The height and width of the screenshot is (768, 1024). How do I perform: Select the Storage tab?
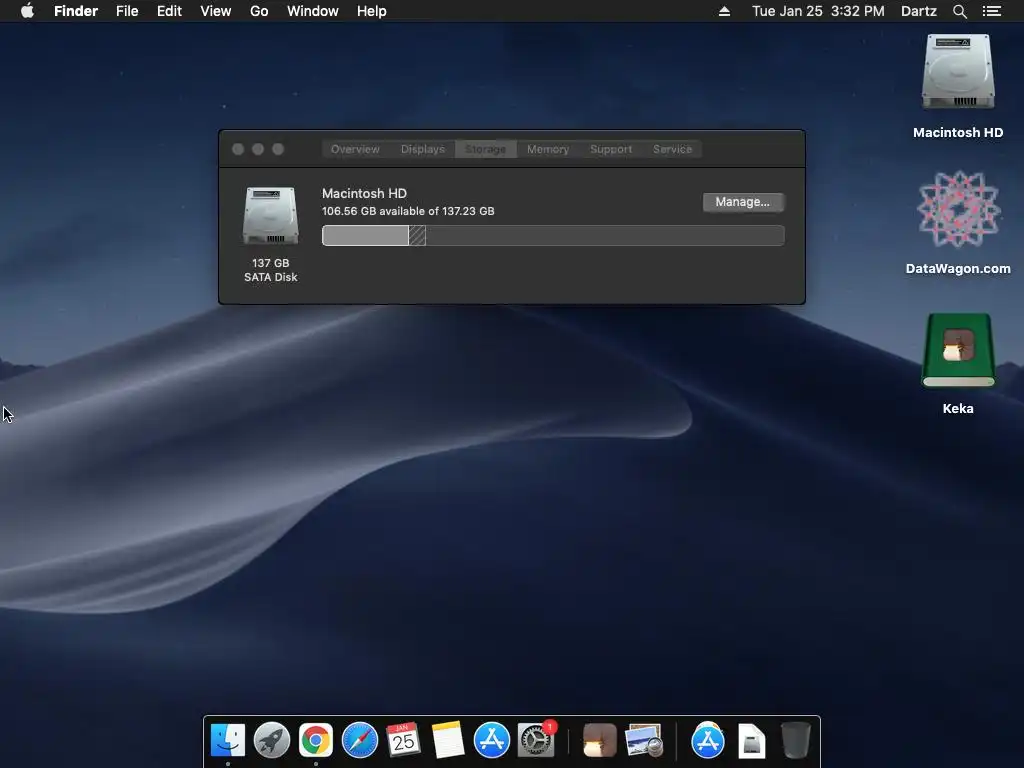tap(485, 149)
